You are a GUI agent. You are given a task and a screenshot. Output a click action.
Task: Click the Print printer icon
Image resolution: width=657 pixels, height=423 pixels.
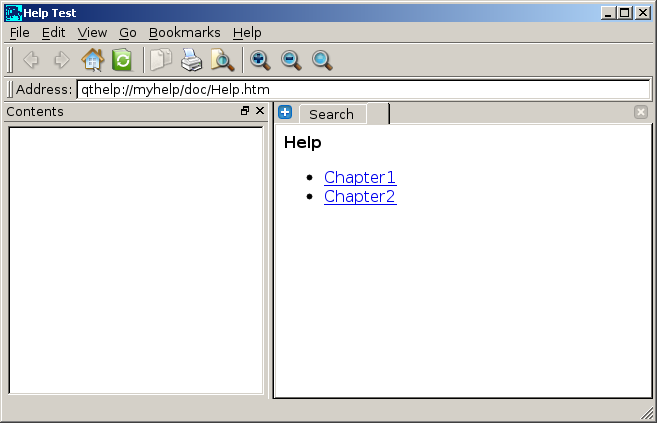click(192, 60)
